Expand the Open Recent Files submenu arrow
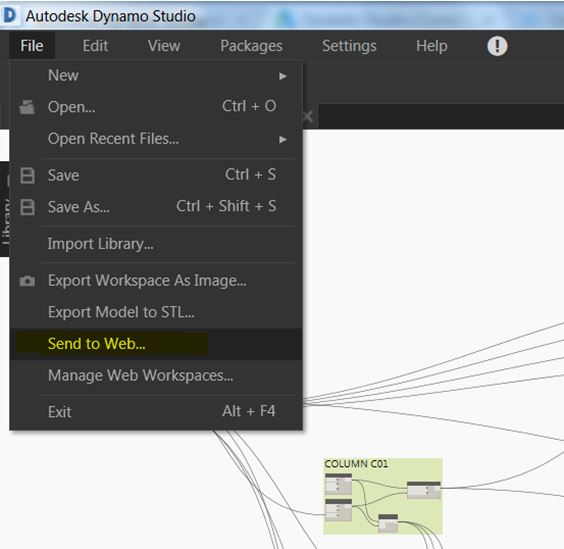This screenshot has width=564, height=549. coord(283,139)
